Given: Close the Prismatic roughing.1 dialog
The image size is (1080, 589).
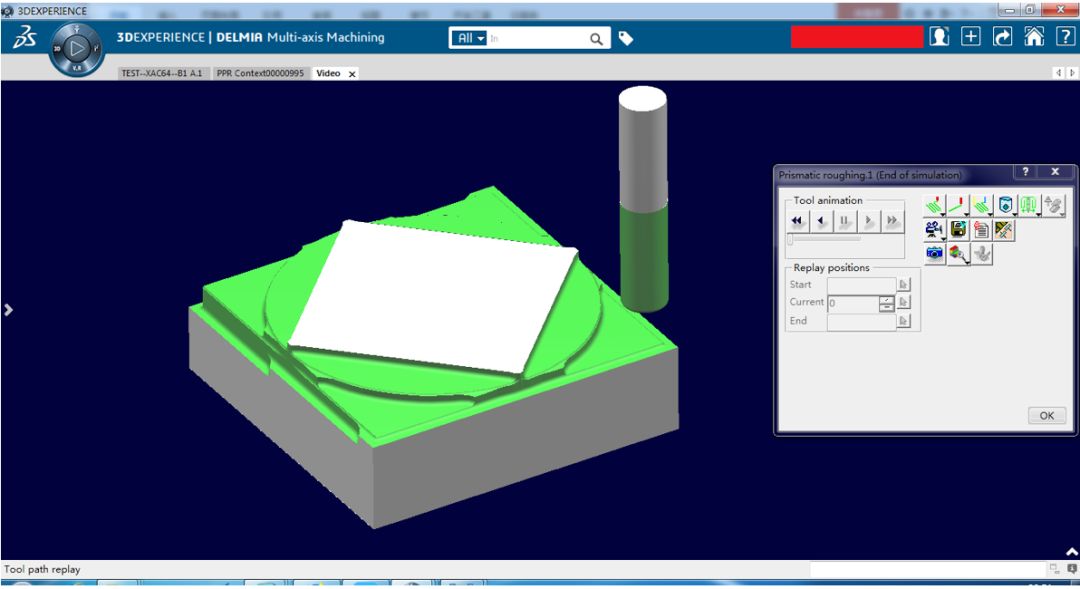Looking at the screenshot, I should coord(1055,172).
